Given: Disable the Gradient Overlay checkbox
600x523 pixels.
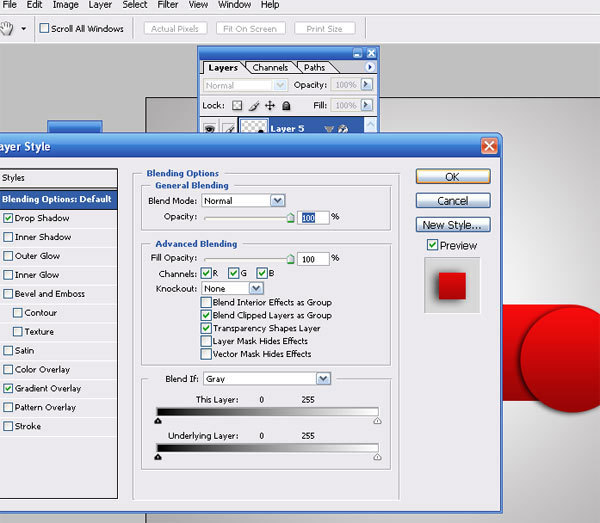Looking at the screenshot, I should coord(9,388).
